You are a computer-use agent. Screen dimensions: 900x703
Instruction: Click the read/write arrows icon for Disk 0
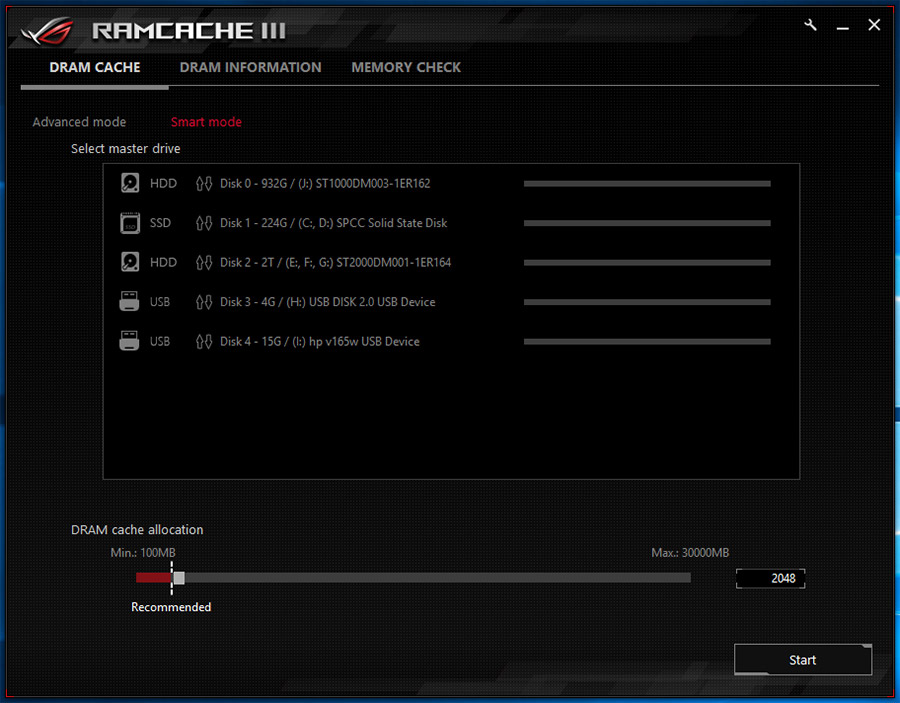(x=204, y=184)
